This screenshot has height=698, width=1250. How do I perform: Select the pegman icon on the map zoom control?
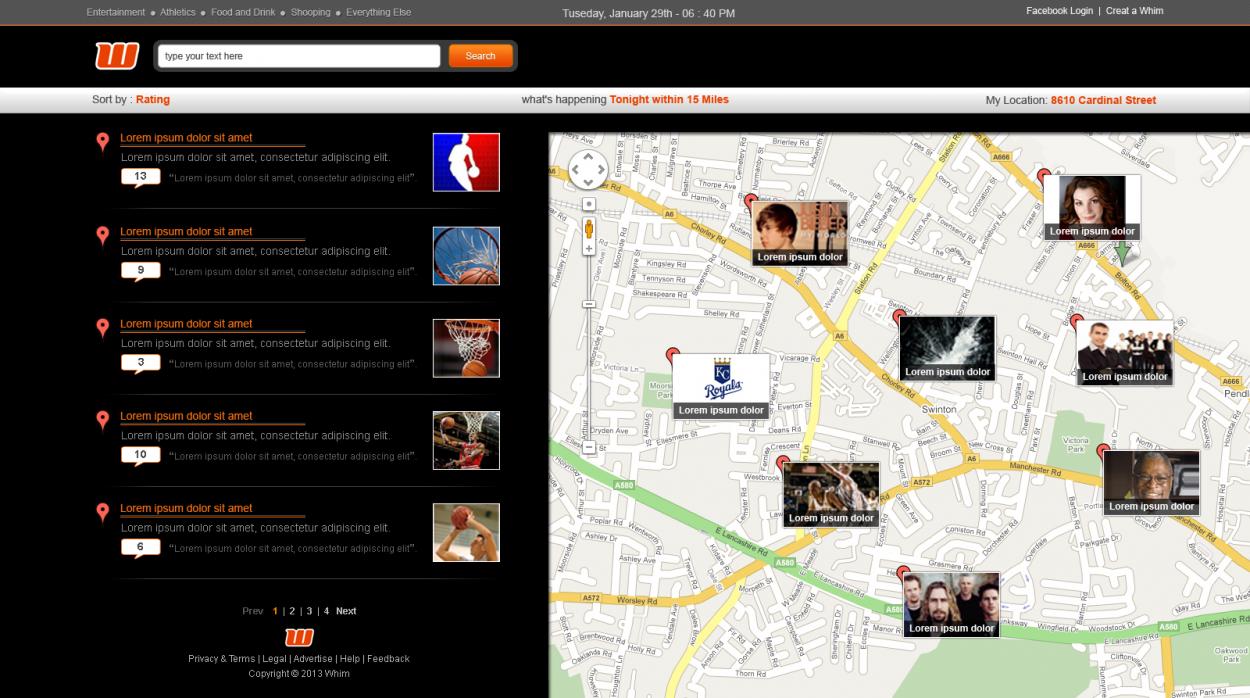[x=589, y=229]
